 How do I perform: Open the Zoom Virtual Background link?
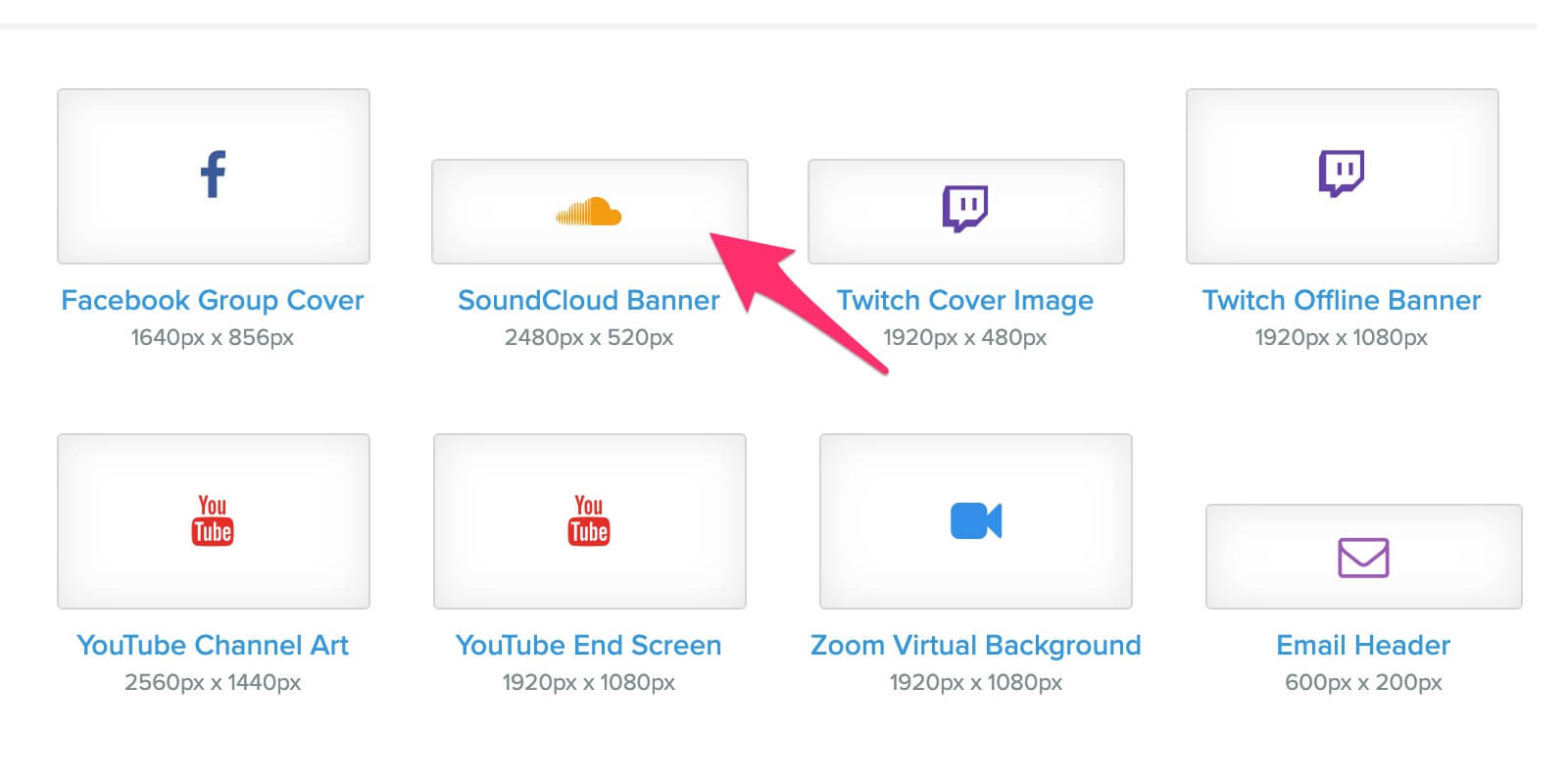pyautogui.click(x=976, y=645)
